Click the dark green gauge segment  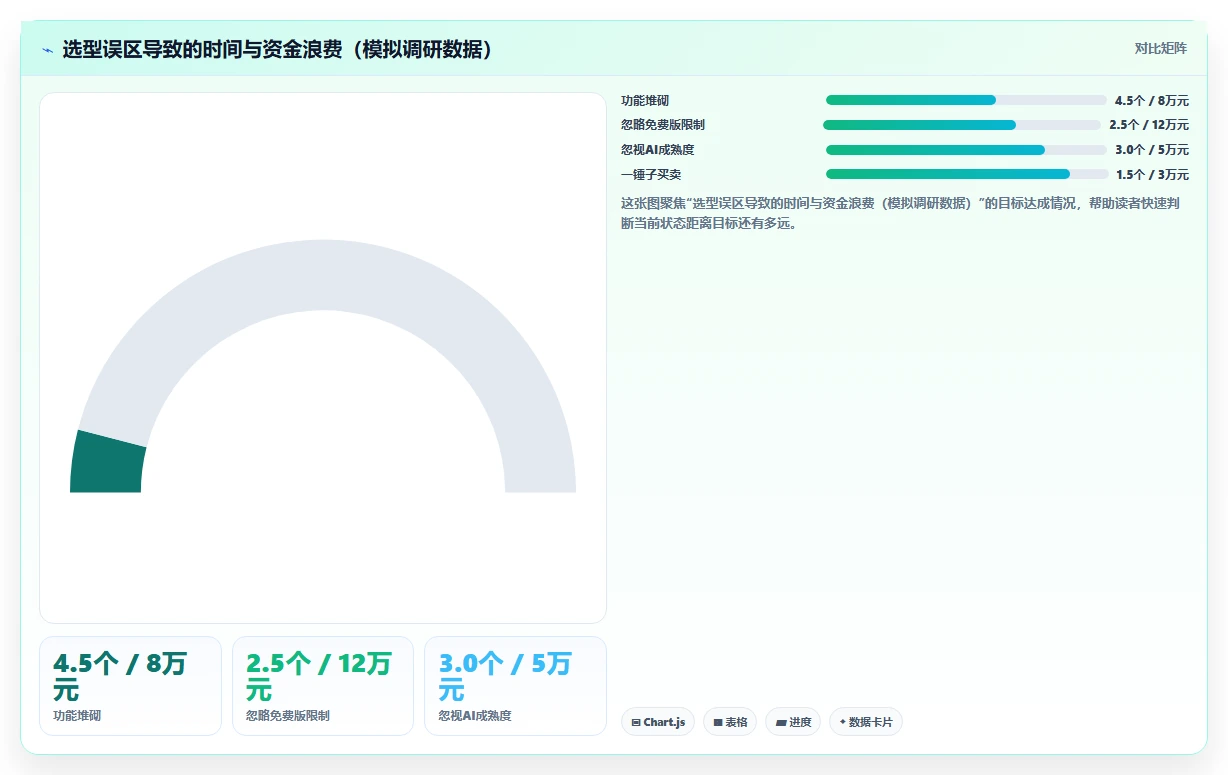pyautogui.click(x=107, y=465)
